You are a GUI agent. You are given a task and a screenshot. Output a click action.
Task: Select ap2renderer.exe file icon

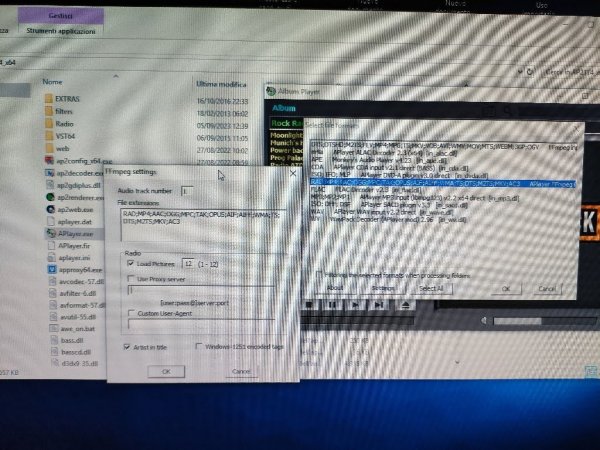(50, 197)
